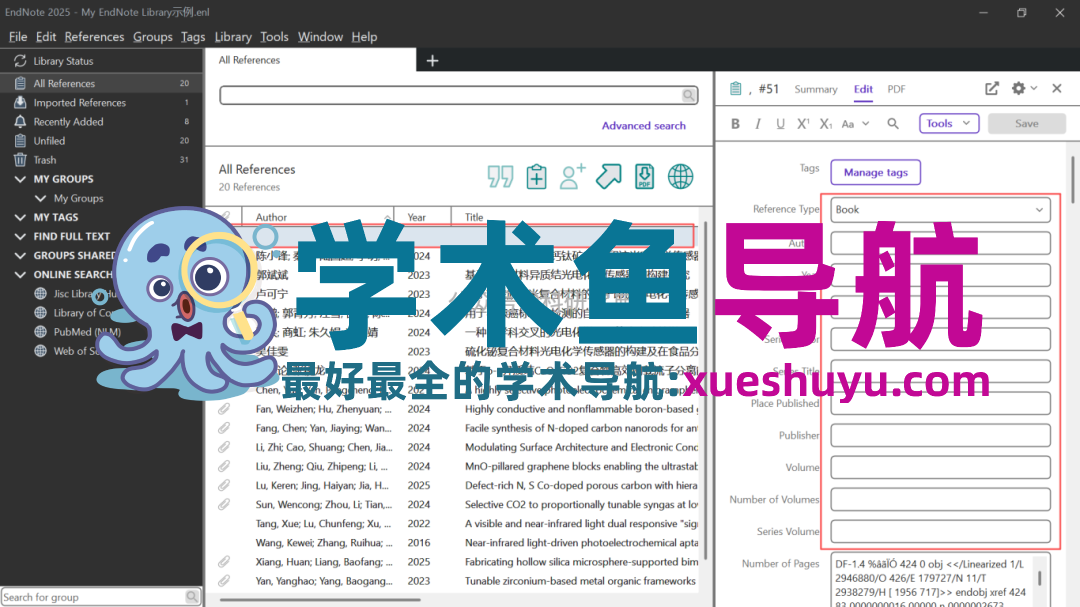The width and height of the screenshot is (1080, 607).
Task: Collapse the GROUPS SHARED section
Action: [x=20, y=256]
